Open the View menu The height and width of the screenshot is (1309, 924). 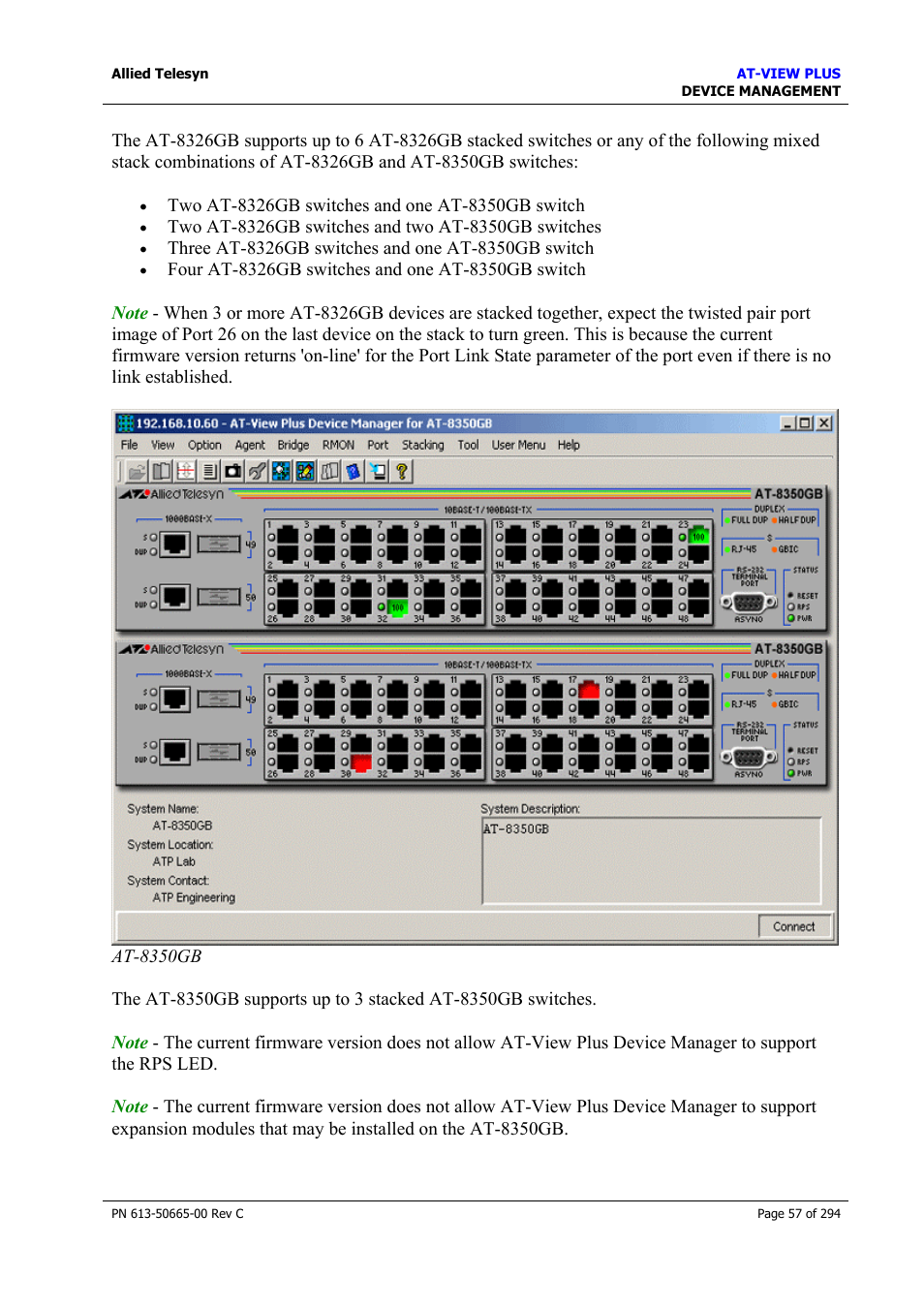pyautogui.click(x=163, y=446)
